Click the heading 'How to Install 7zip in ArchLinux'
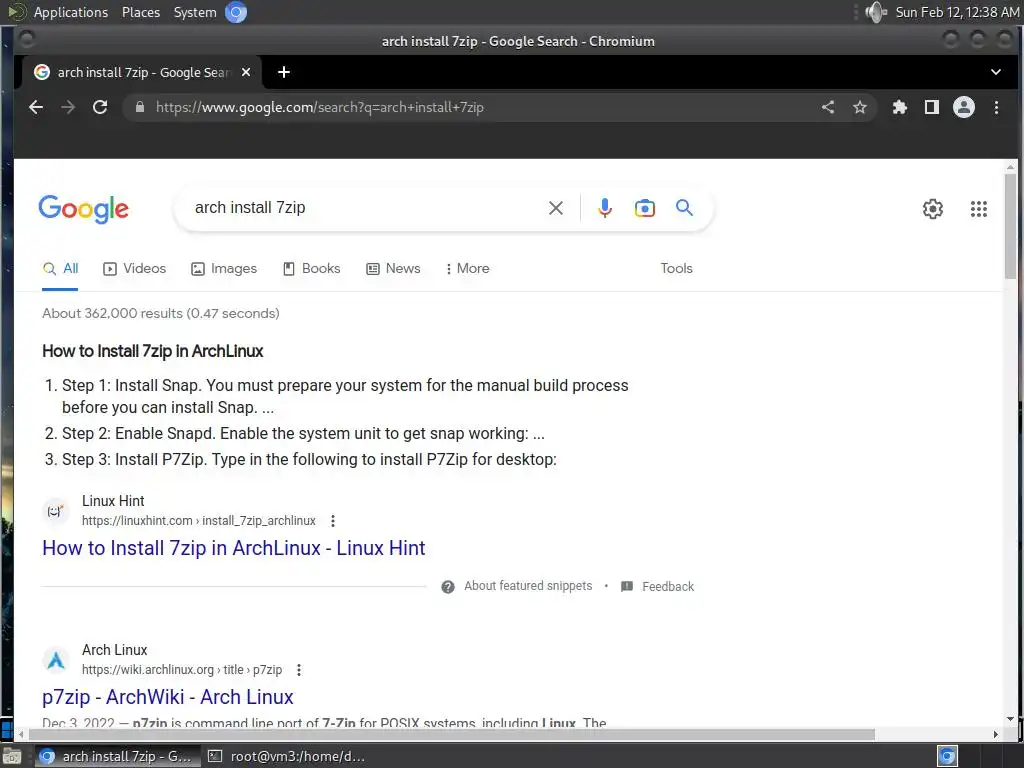The width and height of the screenshot is (1024, 768). point(153,351)
